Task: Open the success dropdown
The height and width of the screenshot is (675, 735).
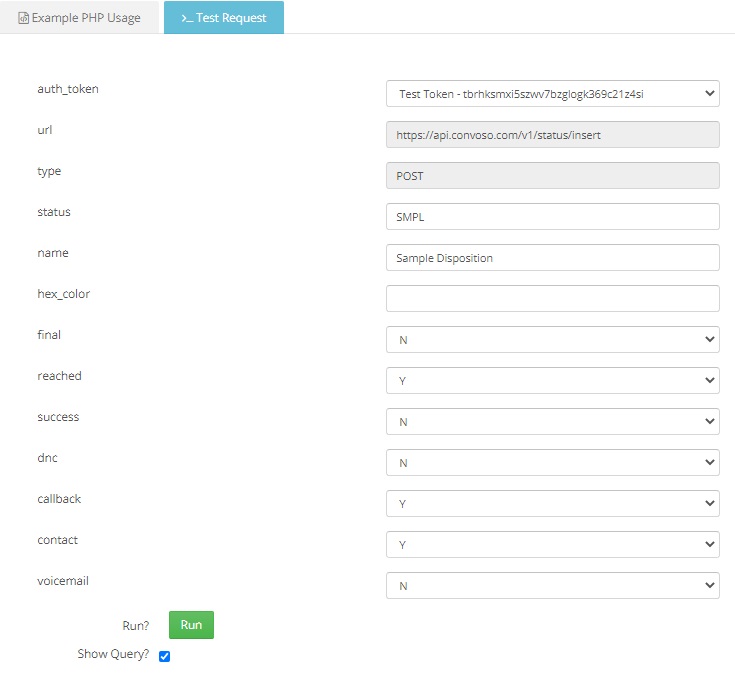Action: pos(552,422)
